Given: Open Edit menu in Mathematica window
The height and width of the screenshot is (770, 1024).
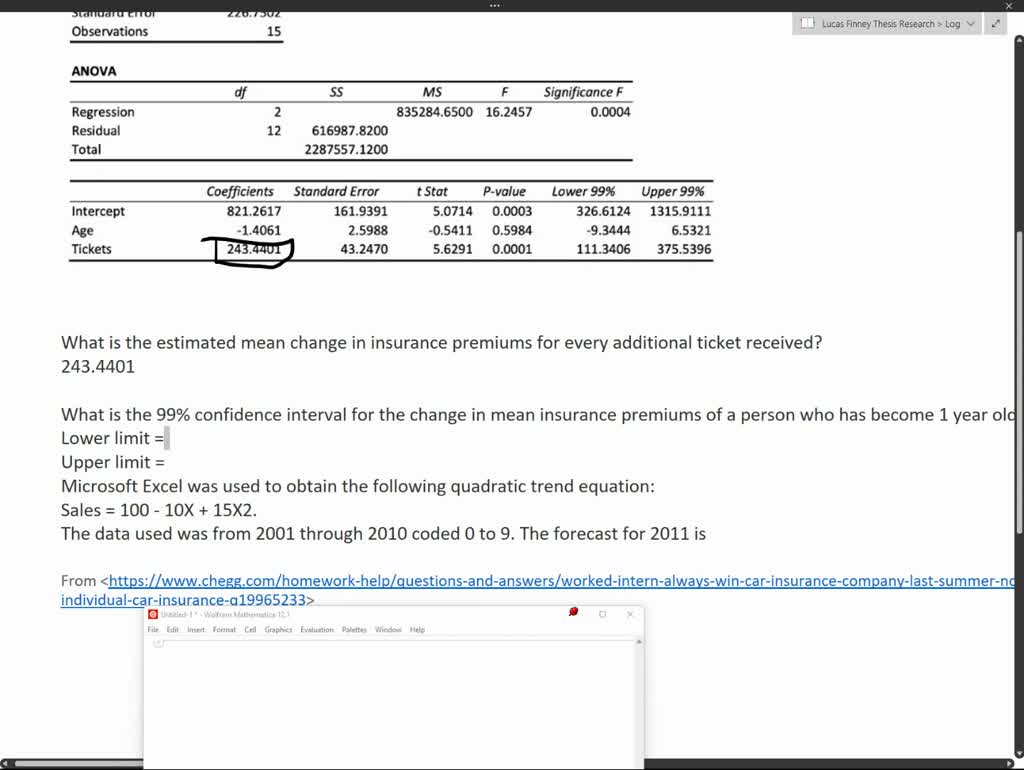Looking at the screenshot, I should click(172, 630).
